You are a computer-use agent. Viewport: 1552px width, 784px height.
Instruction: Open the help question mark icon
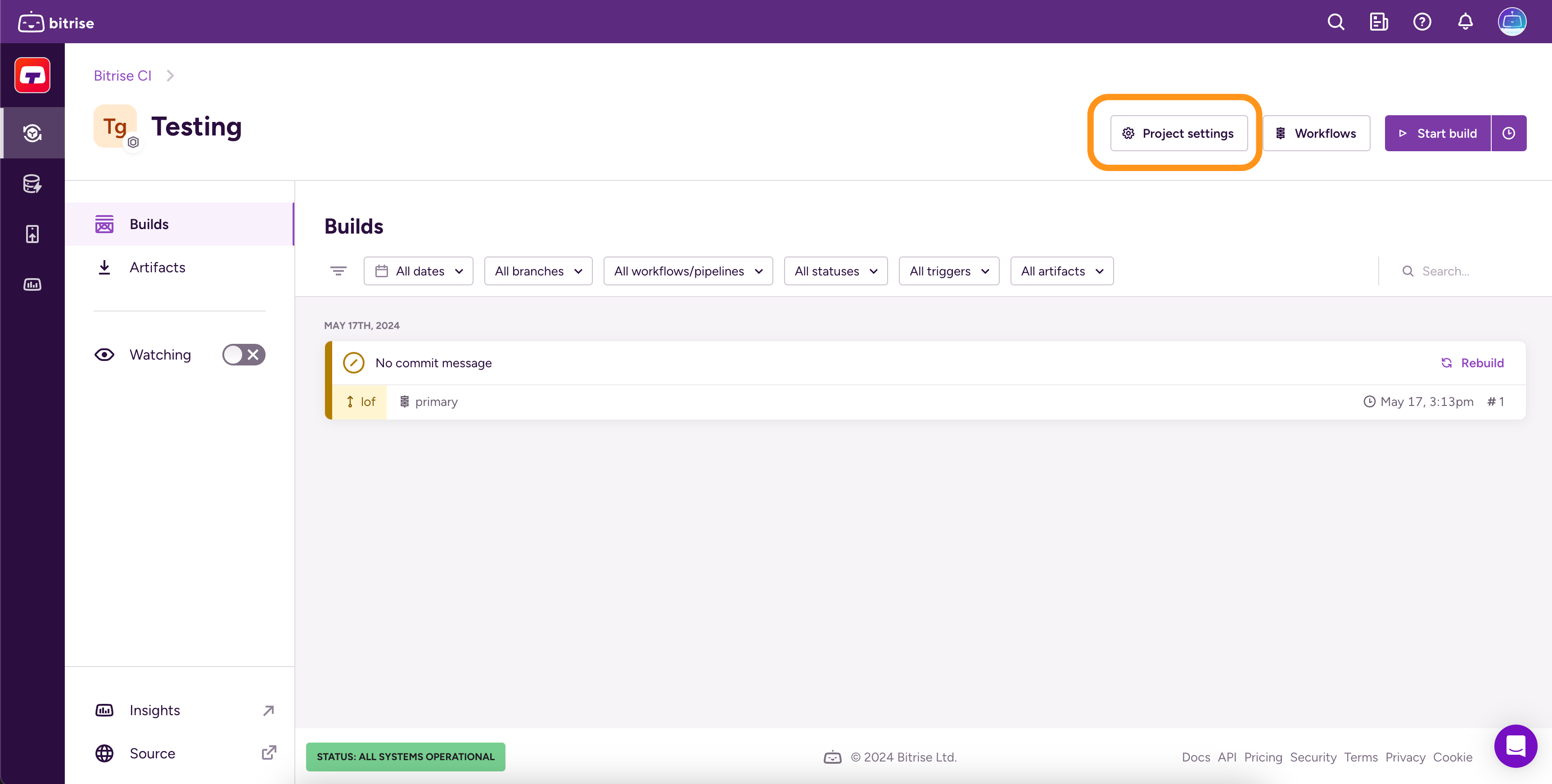(x=1422, y=22)
